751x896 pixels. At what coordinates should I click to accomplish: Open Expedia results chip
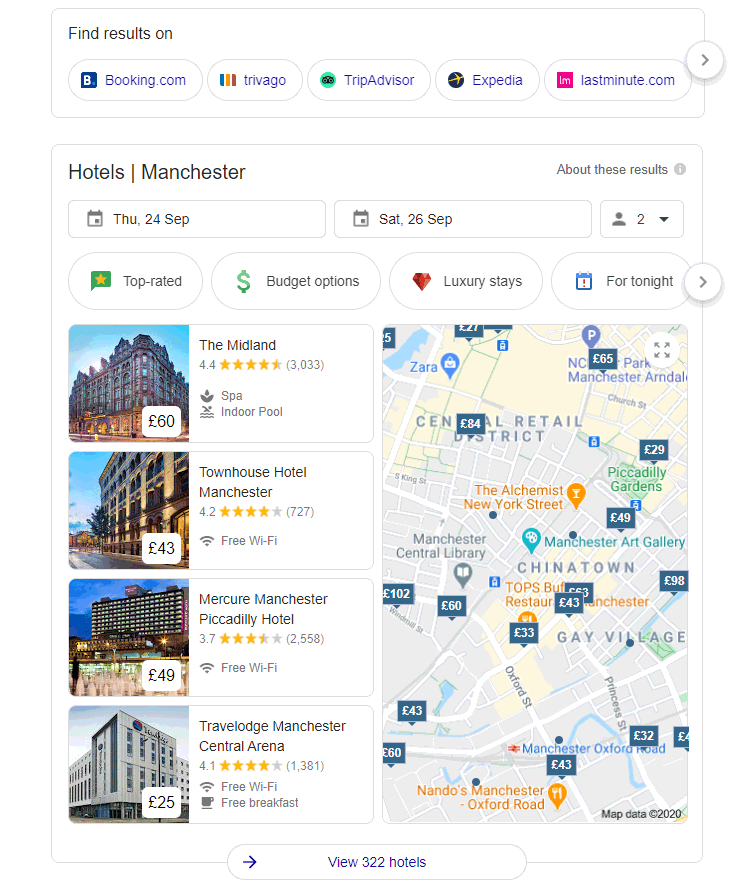click(487, 80)
